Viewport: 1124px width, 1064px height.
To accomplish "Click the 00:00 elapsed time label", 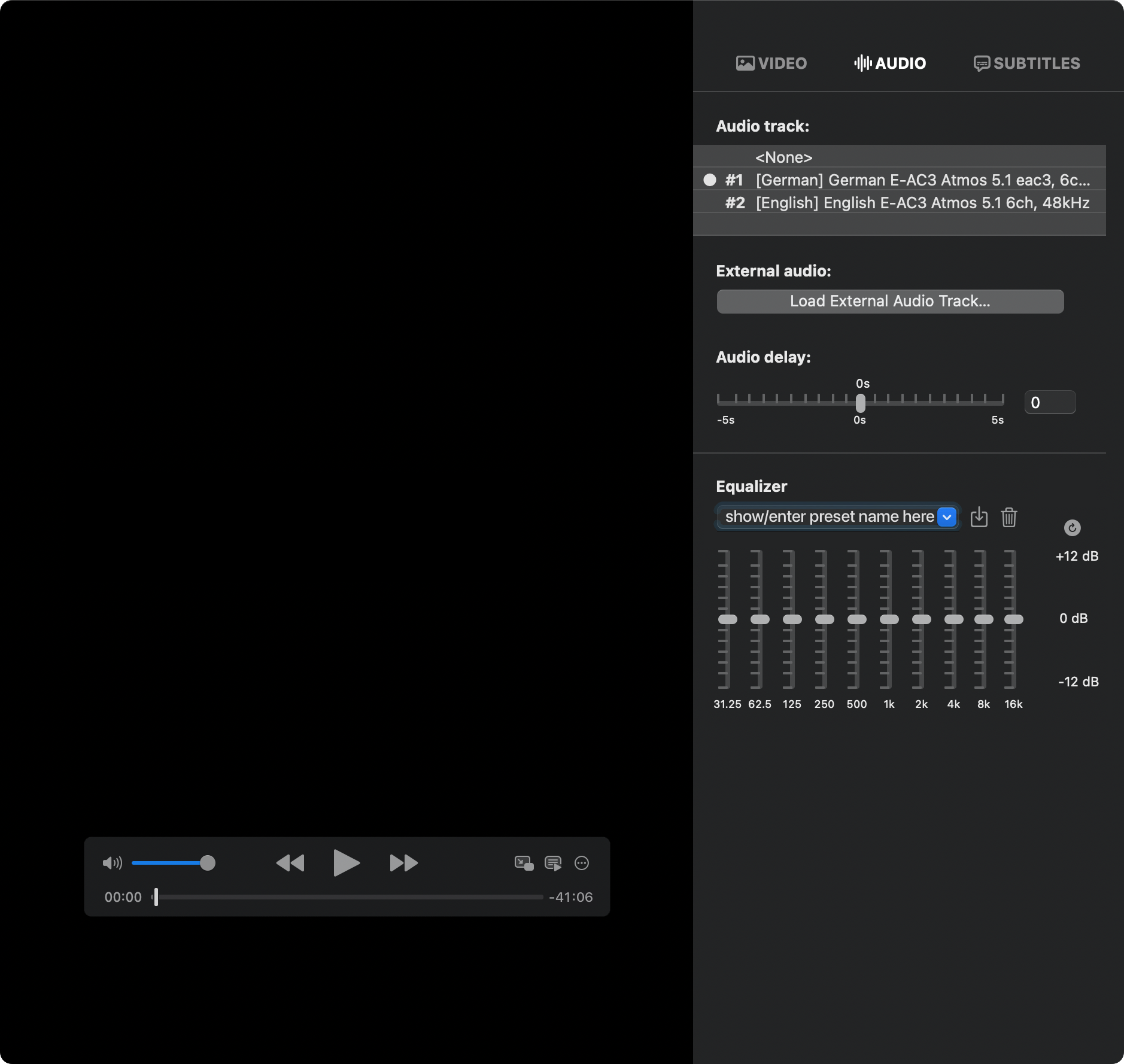I will [x=123, y=897].
